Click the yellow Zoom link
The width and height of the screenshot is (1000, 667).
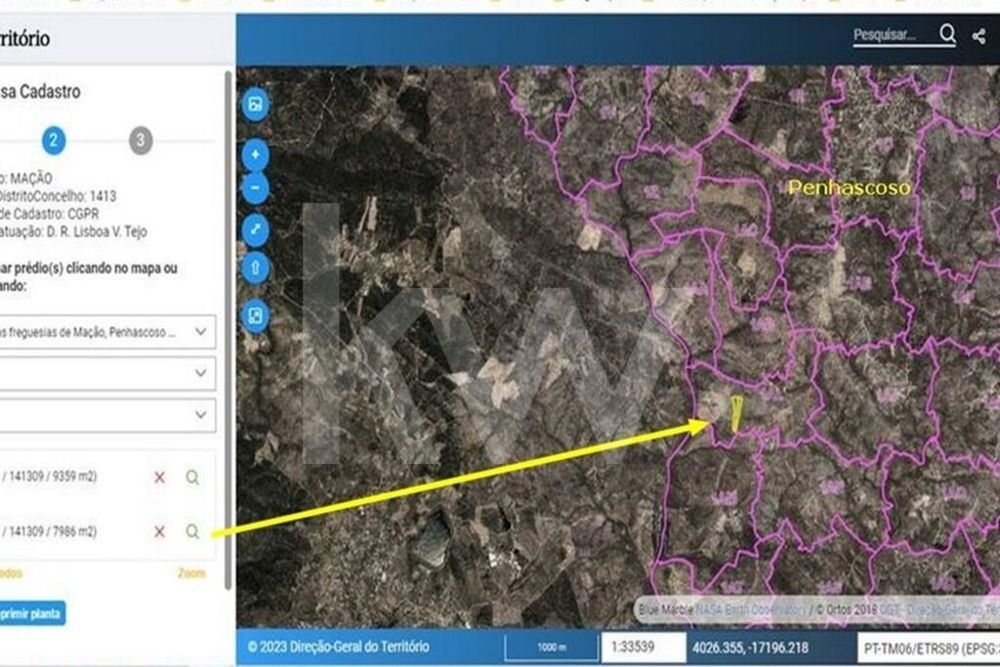191,573
